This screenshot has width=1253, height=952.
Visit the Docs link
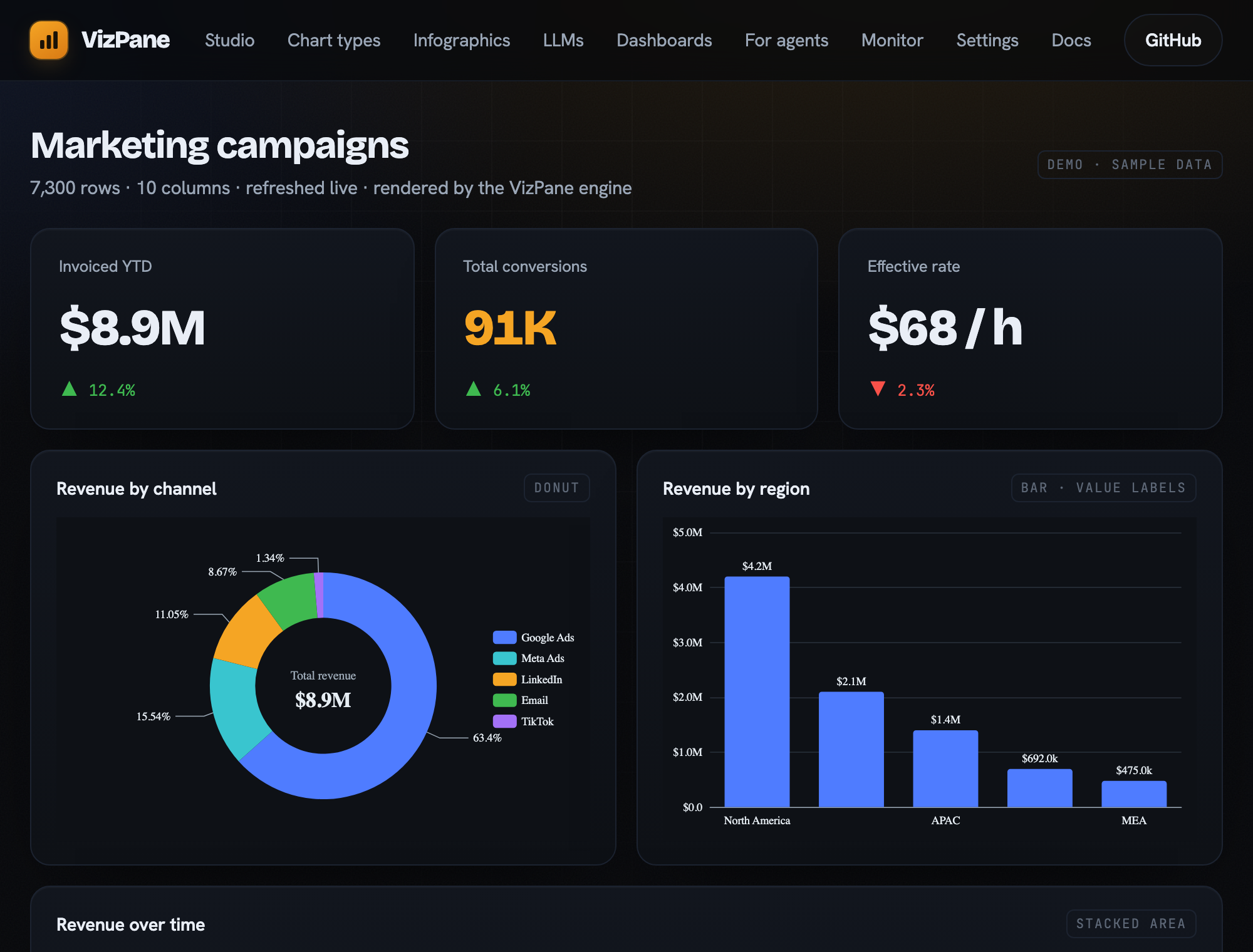point(1071,40)
